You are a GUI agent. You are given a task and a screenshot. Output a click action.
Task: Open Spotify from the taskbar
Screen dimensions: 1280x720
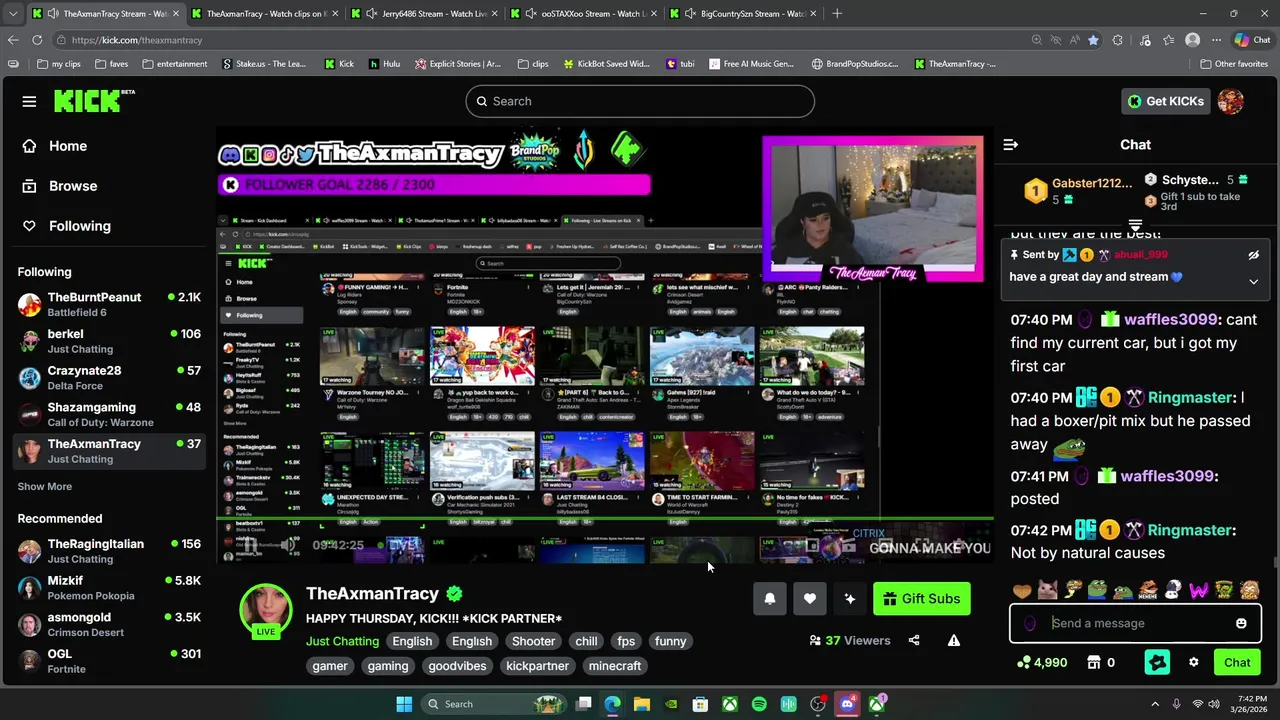[759, 704]
